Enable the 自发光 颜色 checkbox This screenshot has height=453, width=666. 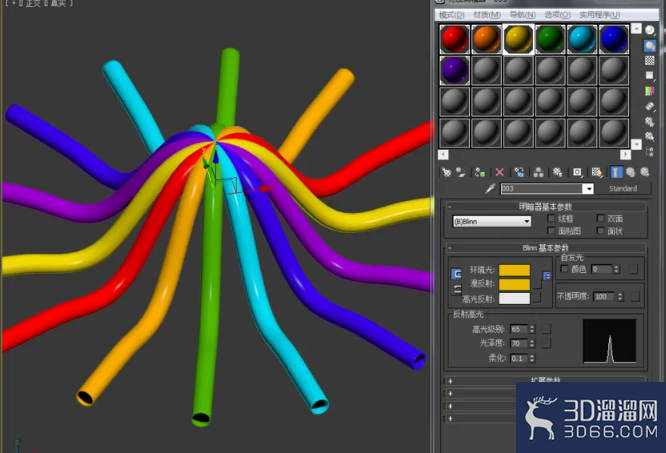[x=564, y=269]
